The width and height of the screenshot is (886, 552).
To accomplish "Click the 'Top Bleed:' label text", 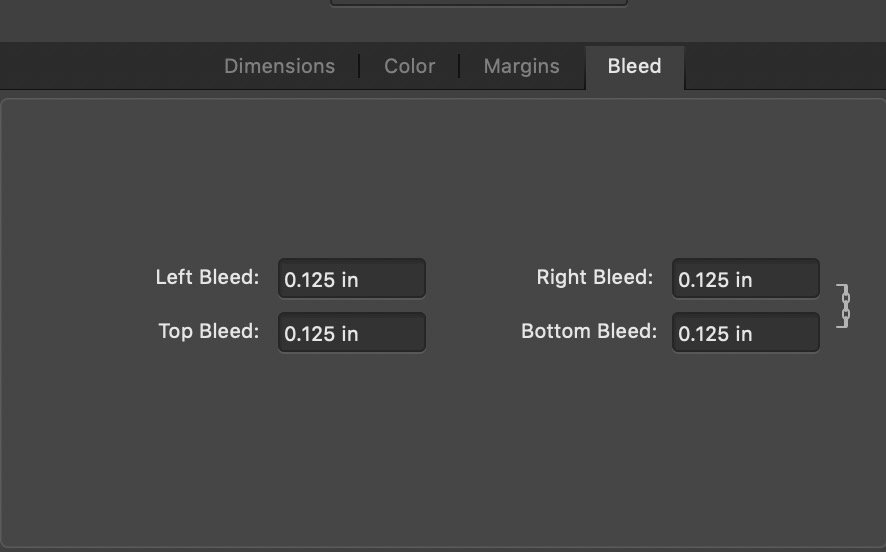I will (x=209, y=331).
